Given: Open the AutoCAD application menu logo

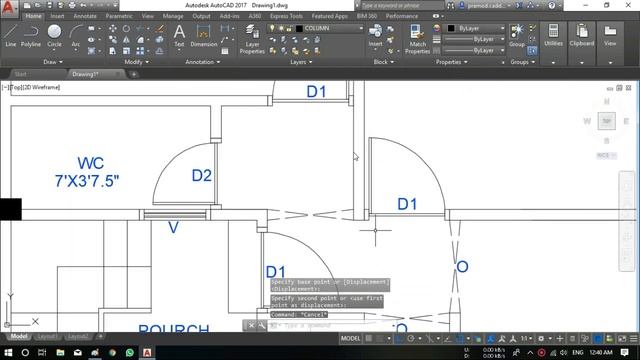Looking at the screenshot, I should coord(8,7).
